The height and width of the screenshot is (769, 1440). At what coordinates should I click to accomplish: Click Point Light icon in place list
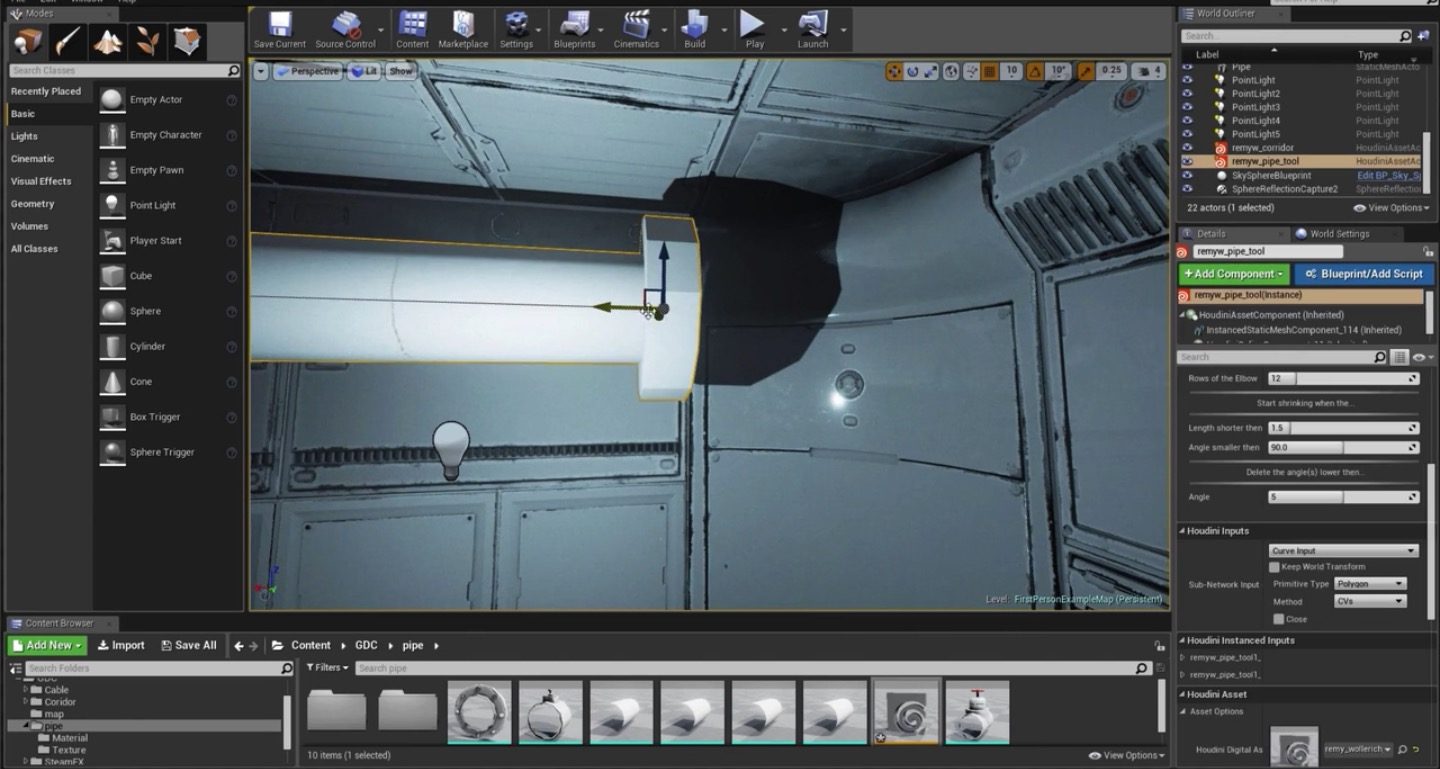click(112, 205)
